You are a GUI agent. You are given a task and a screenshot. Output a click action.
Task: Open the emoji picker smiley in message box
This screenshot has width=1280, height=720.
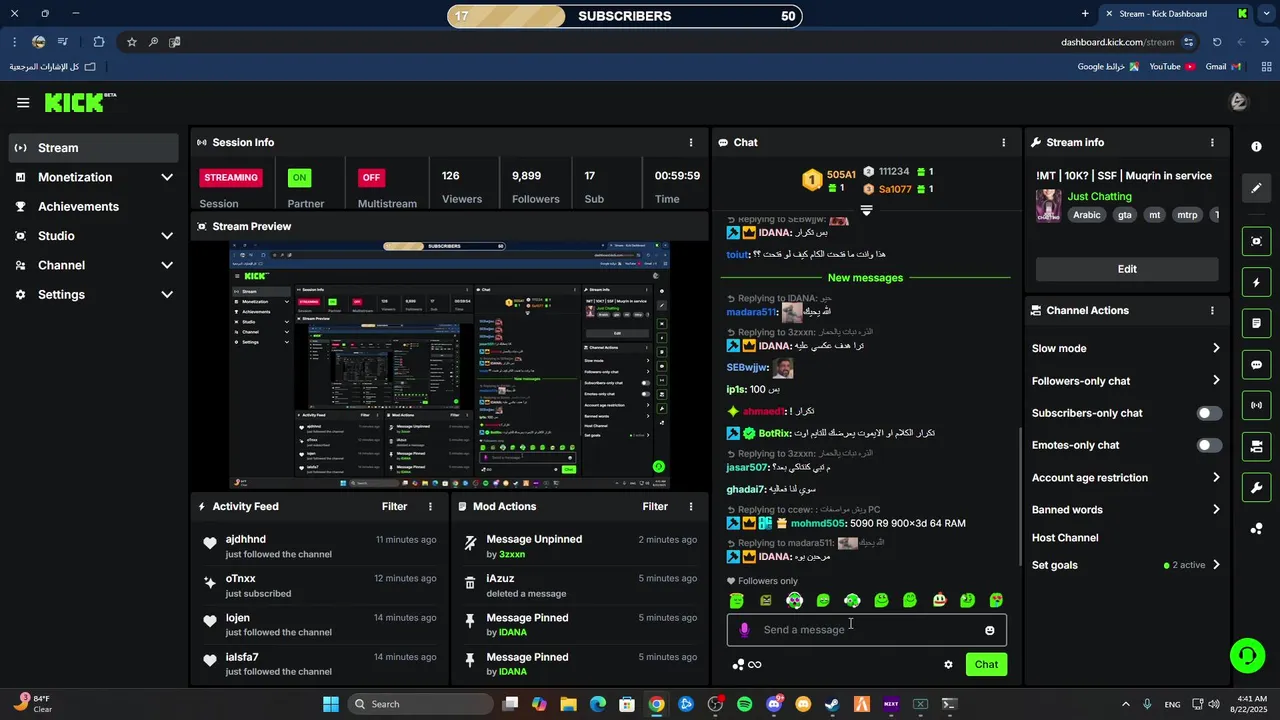click(990, 630)
